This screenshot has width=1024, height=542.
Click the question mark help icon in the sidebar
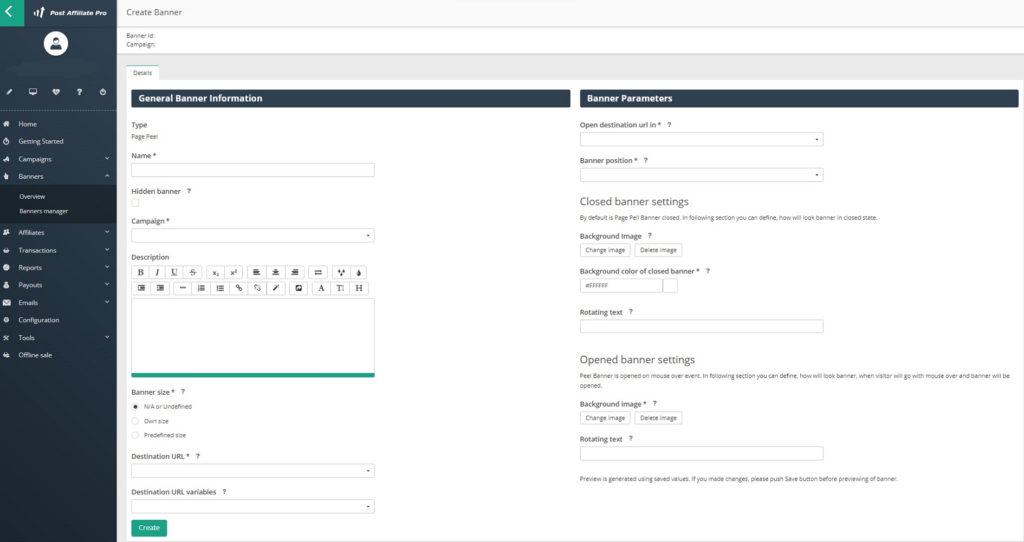(80, 92)
